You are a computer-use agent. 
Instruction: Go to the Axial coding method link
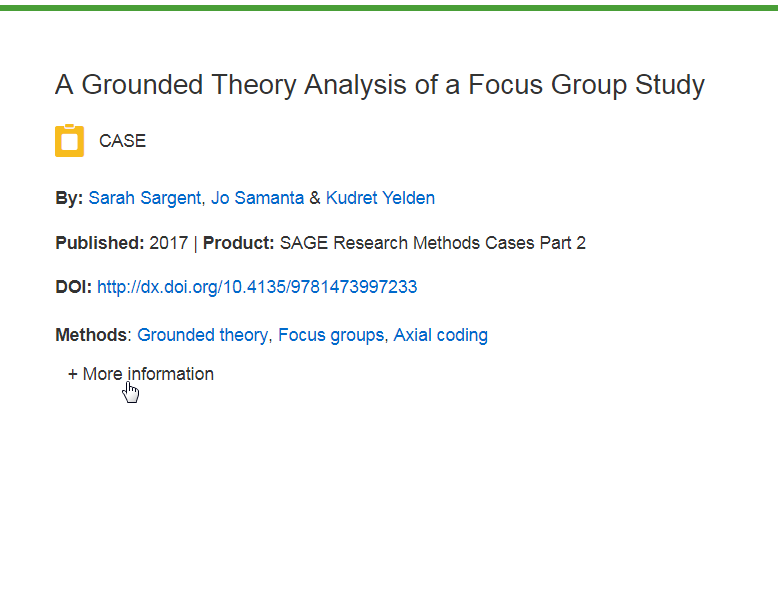(x=441, y=335)
